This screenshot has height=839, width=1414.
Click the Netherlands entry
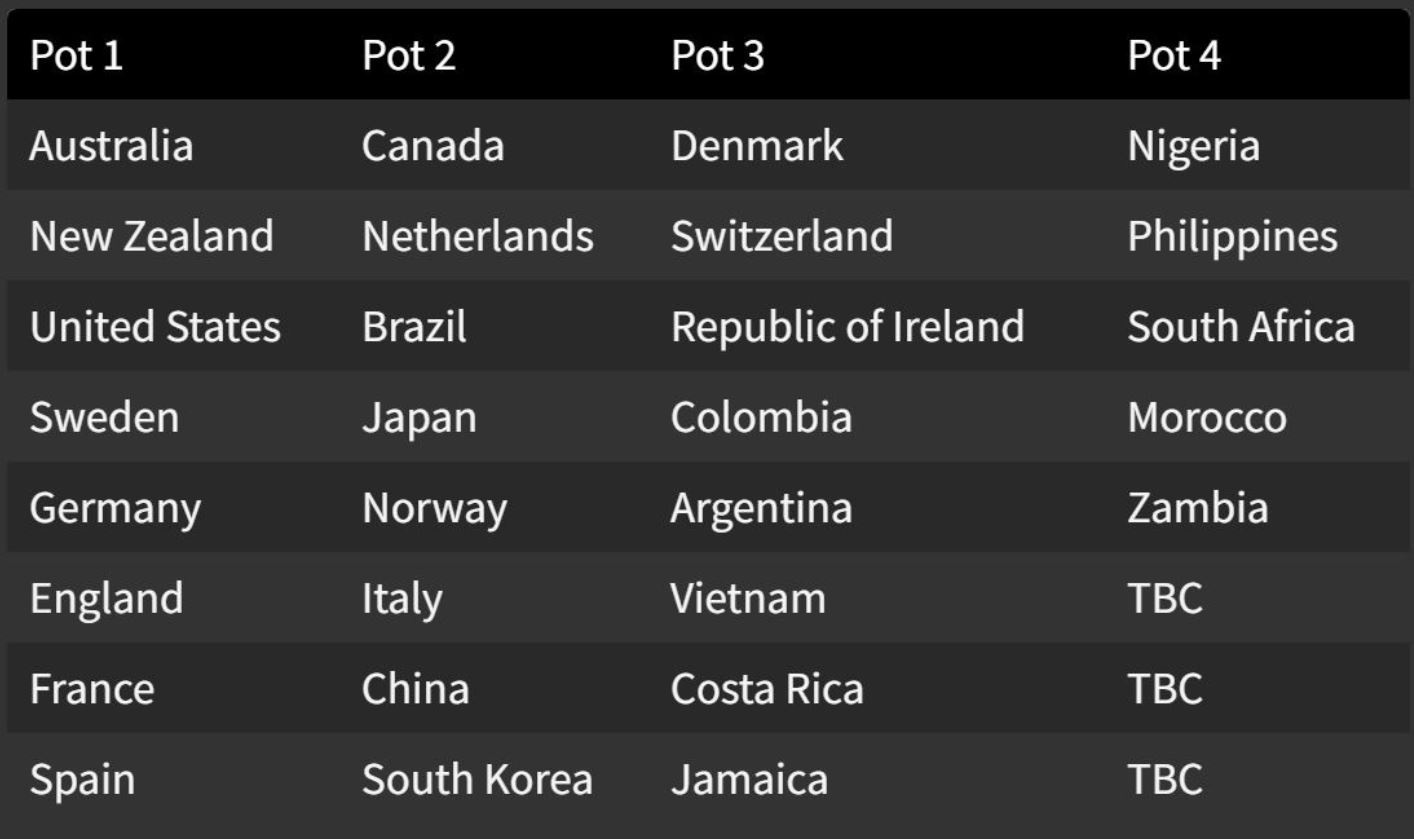pyautogui.click(x=477, y=237)
